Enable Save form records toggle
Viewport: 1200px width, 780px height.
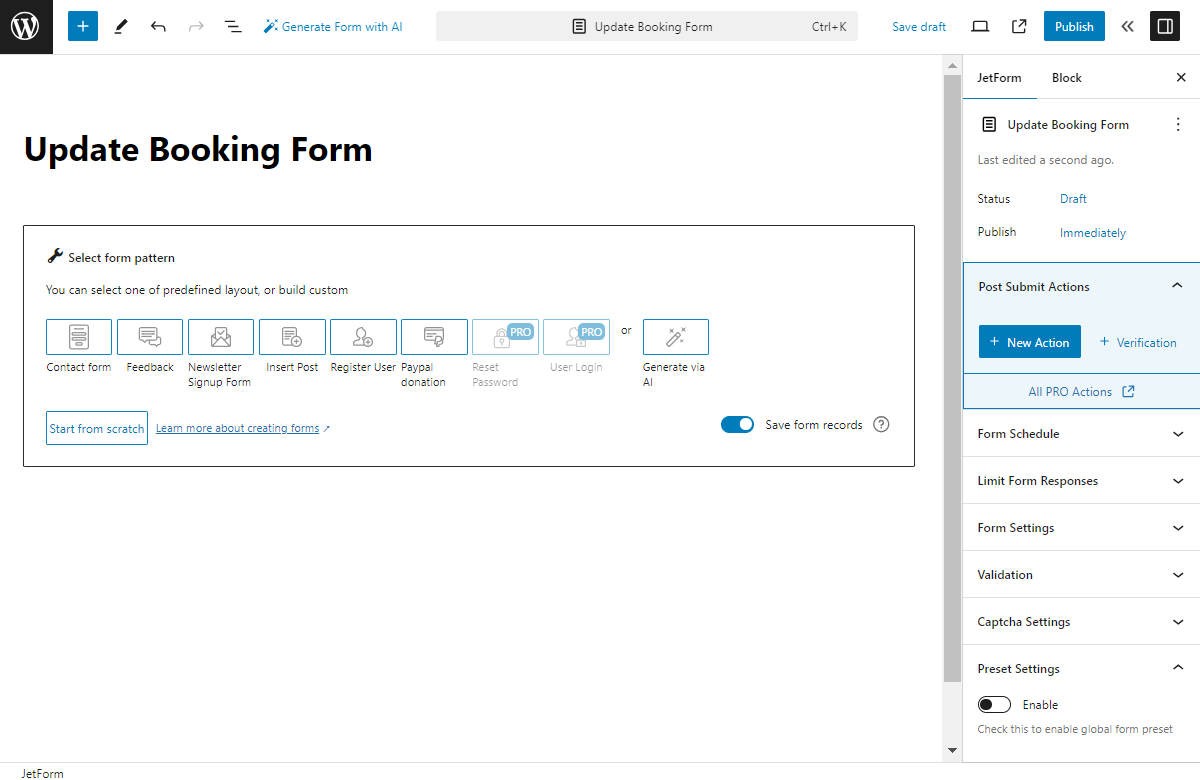click(x=737, y=424)
